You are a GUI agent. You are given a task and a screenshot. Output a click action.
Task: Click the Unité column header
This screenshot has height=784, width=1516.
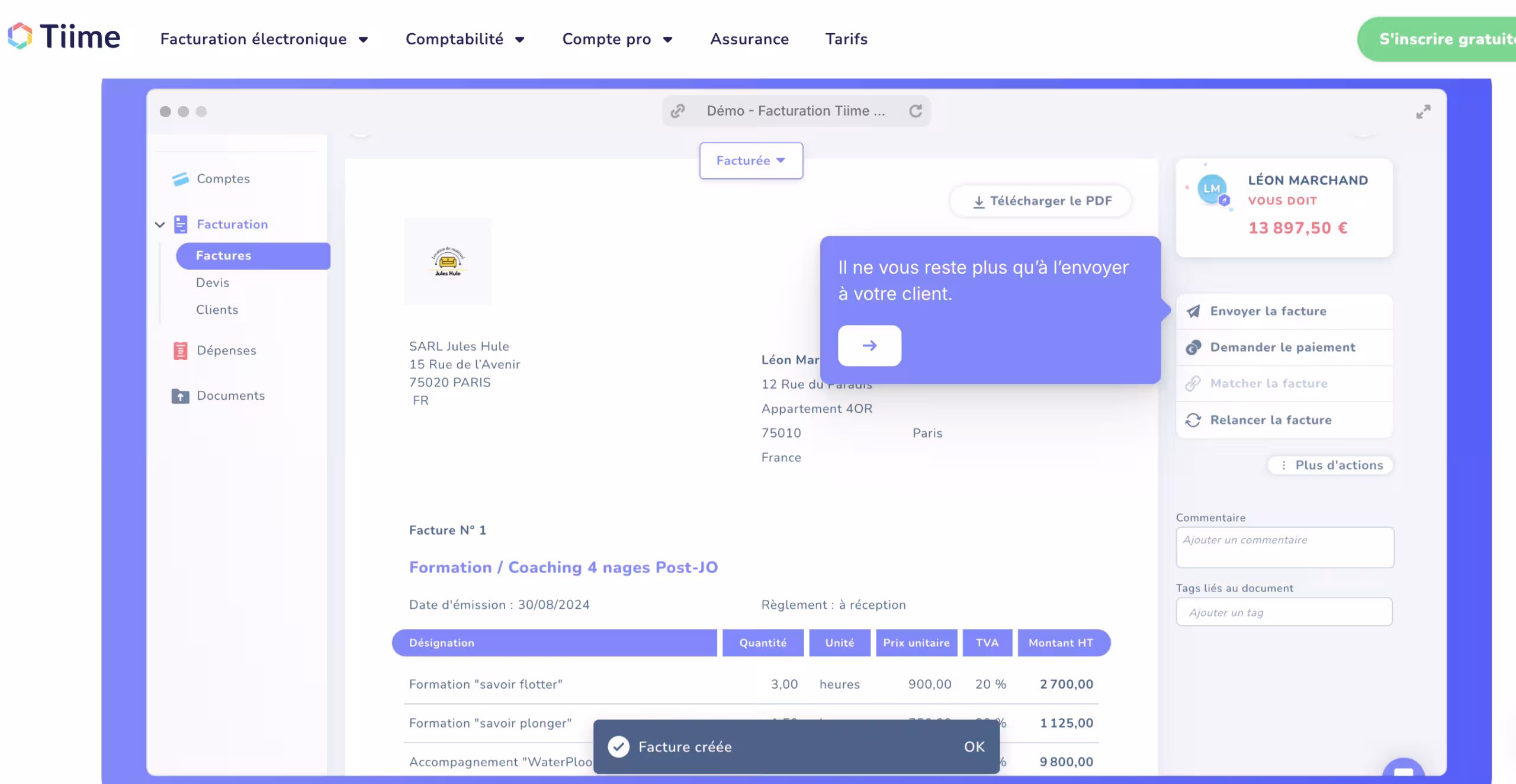click(x=840, y=643)
